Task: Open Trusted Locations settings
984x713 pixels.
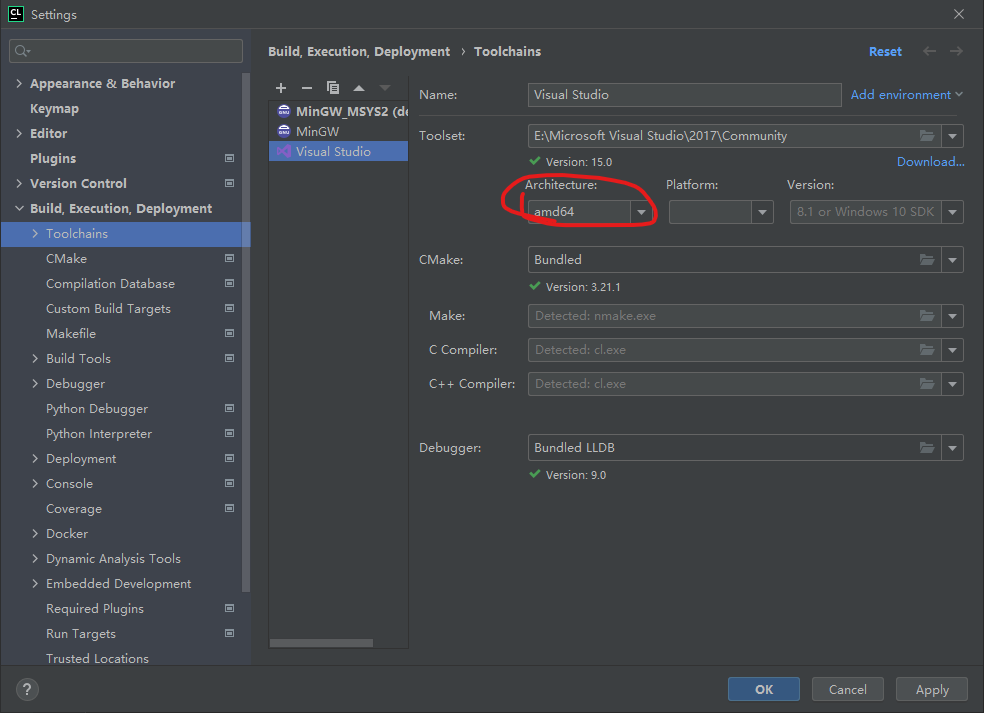Action: click(97, 658)
